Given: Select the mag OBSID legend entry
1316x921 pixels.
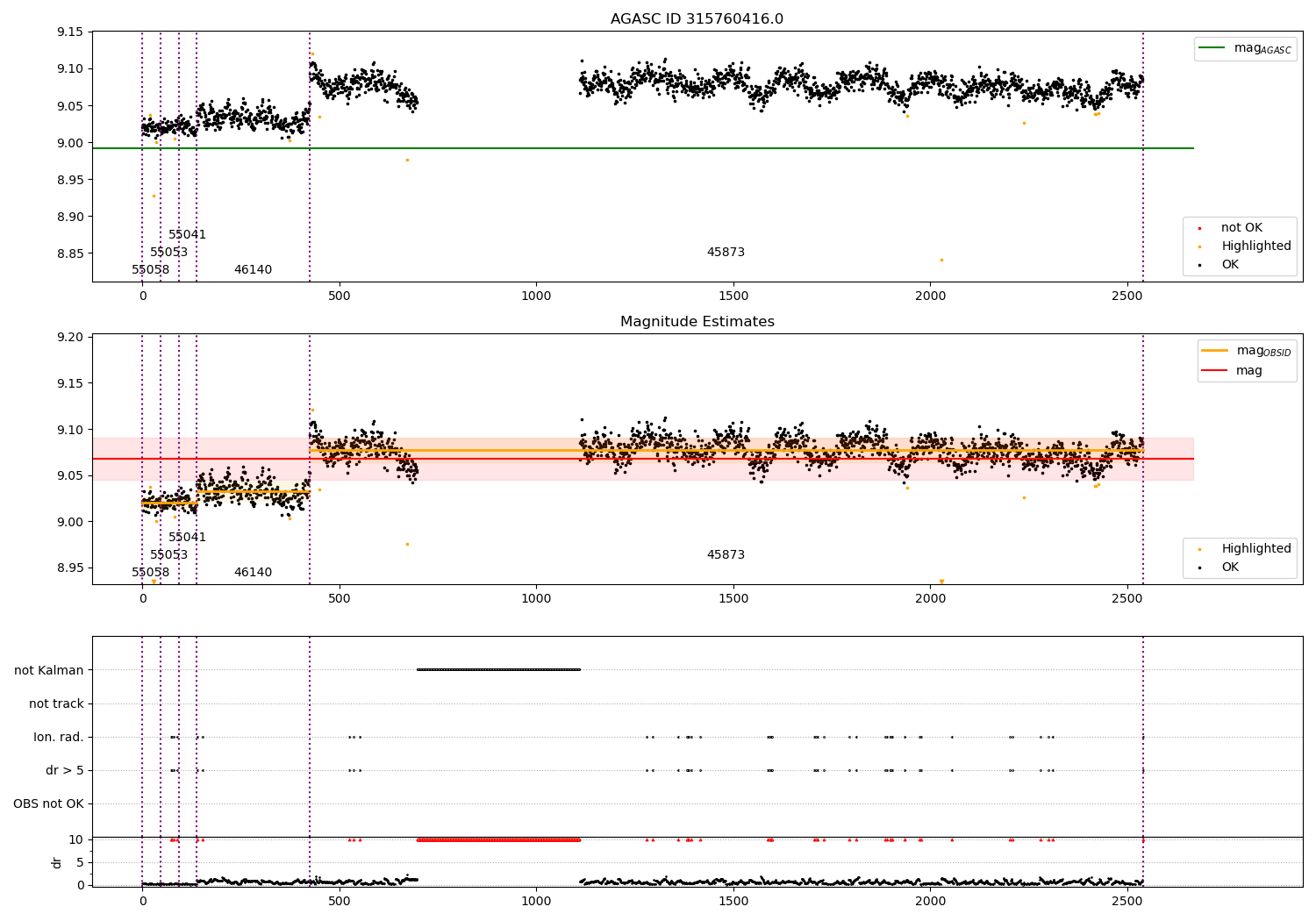Looking at the screenshot, I should (x=1247, y=351).
